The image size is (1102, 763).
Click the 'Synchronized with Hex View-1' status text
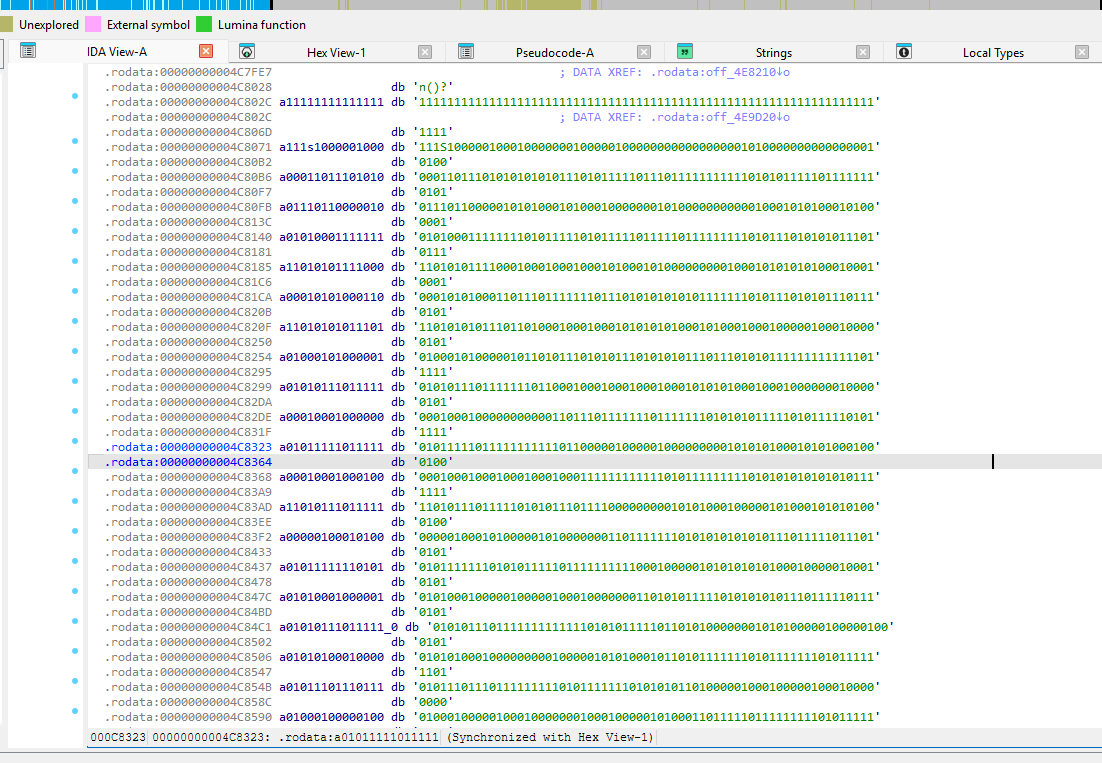click(550, 737)
